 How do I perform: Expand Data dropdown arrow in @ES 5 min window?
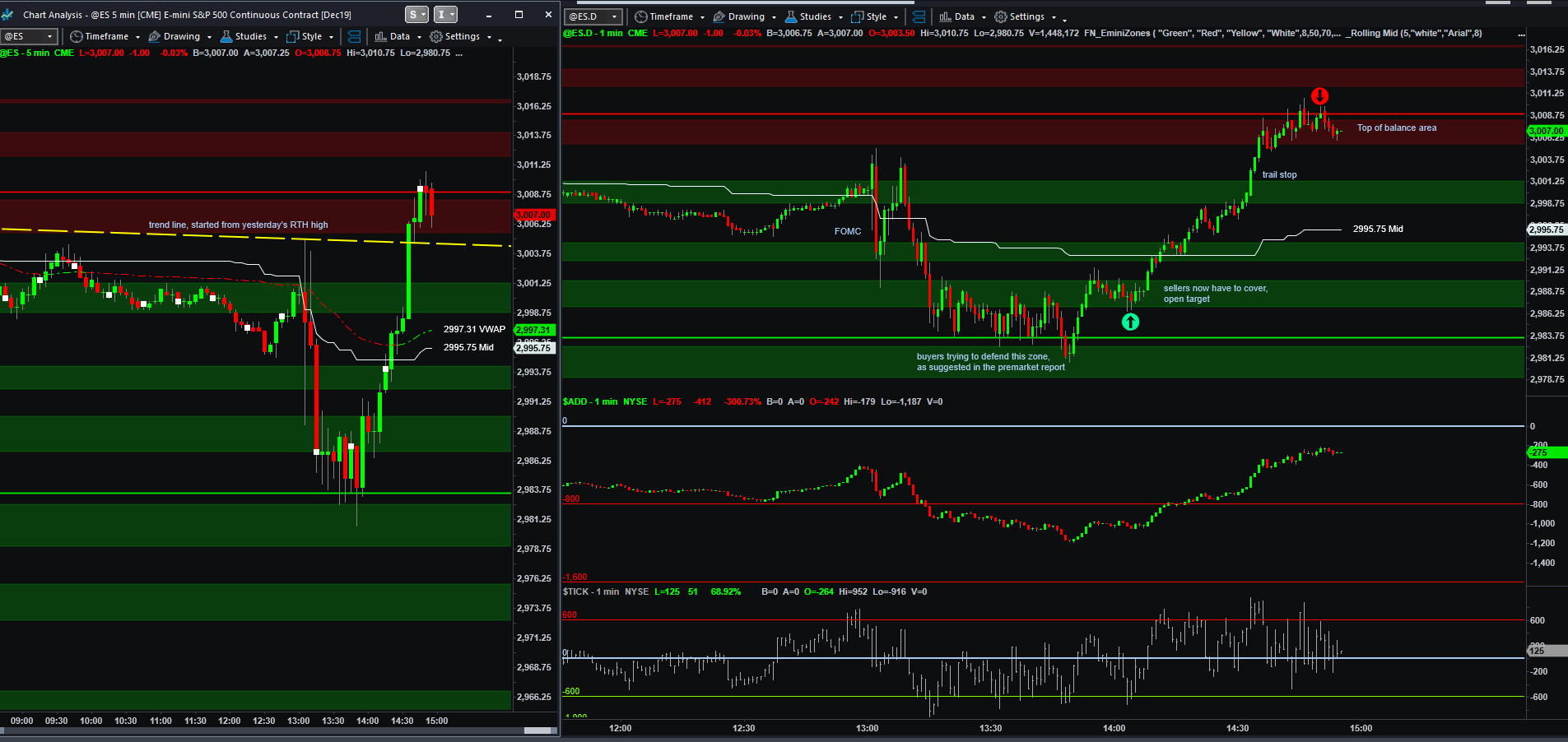(419, 37)
